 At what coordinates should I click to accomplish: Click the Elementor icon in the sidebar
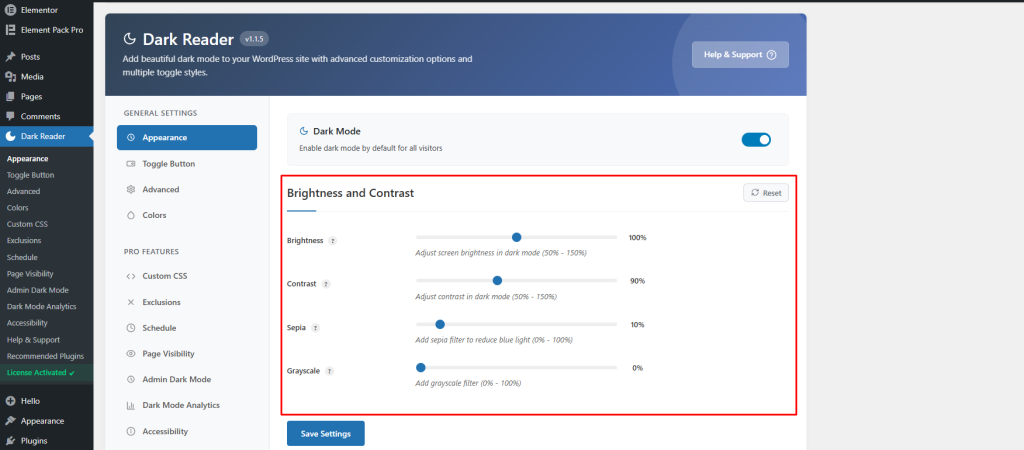coord(10,10)
